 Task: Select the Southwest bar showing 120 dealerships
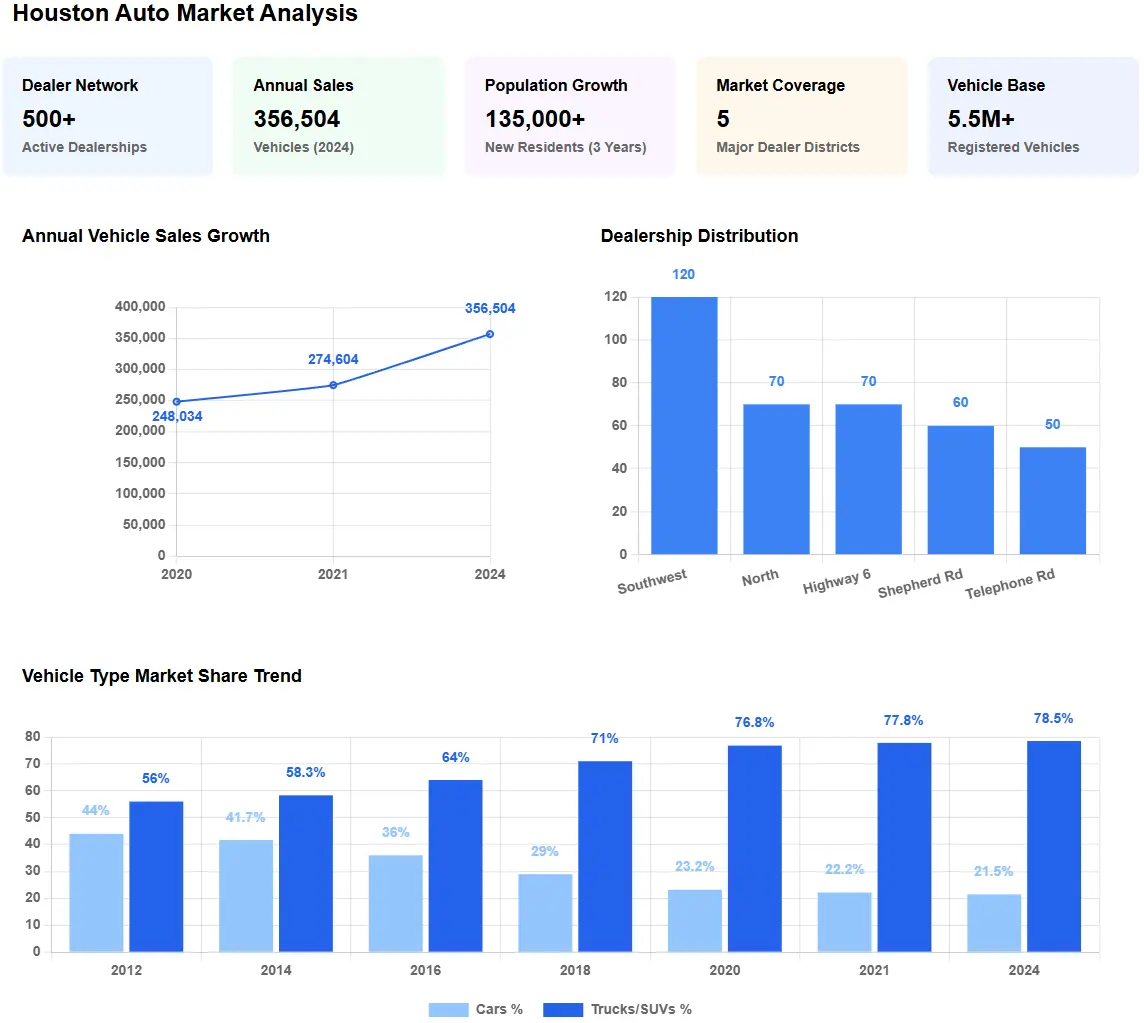(x=684, y=425)
